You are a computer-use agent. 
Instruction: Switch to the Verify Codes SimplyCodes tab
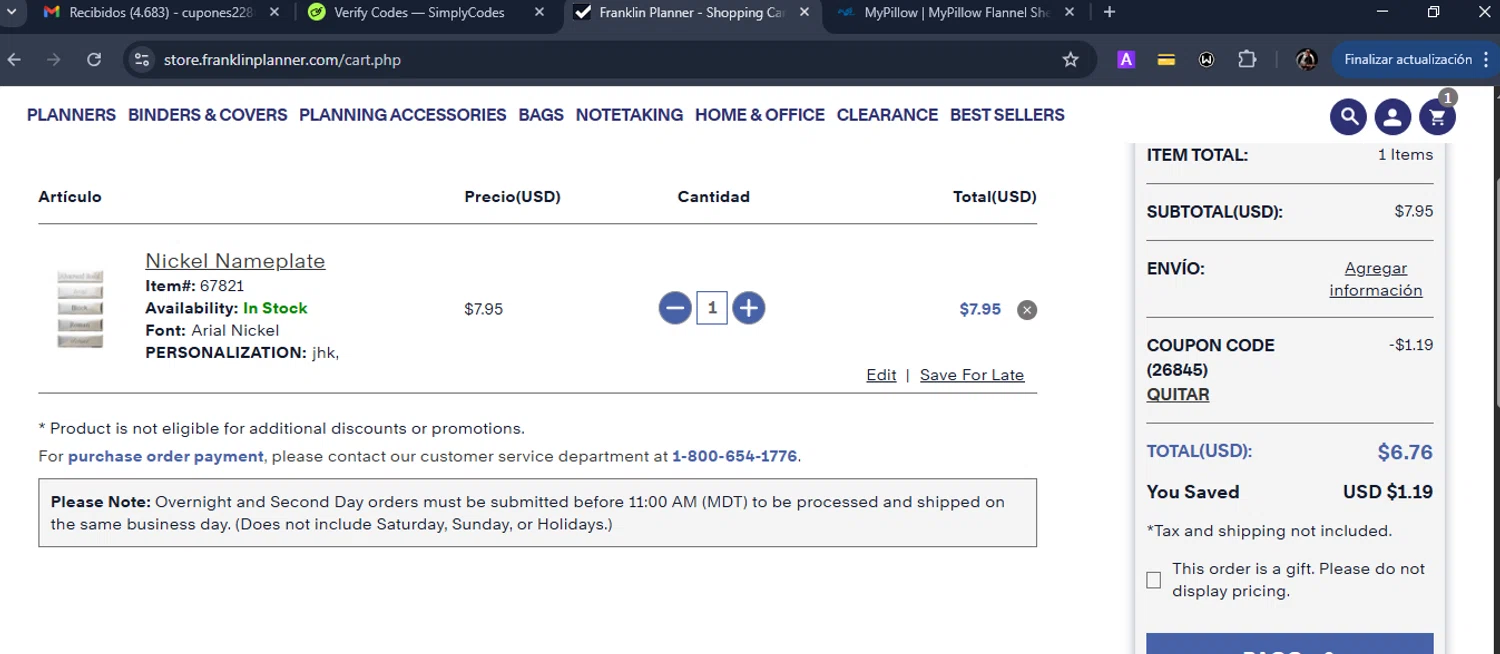[419, 13]
